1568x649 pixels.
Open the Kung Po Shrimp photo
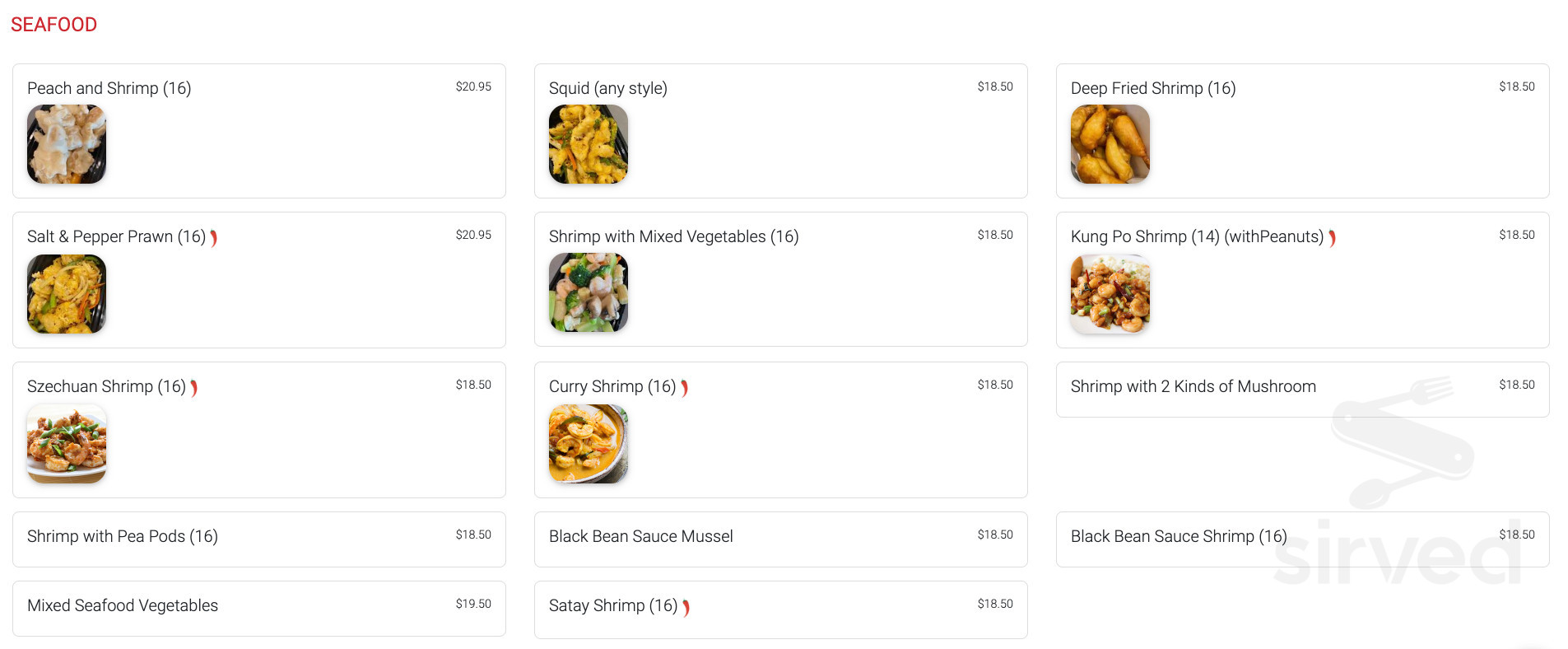tap(1110, 294)
